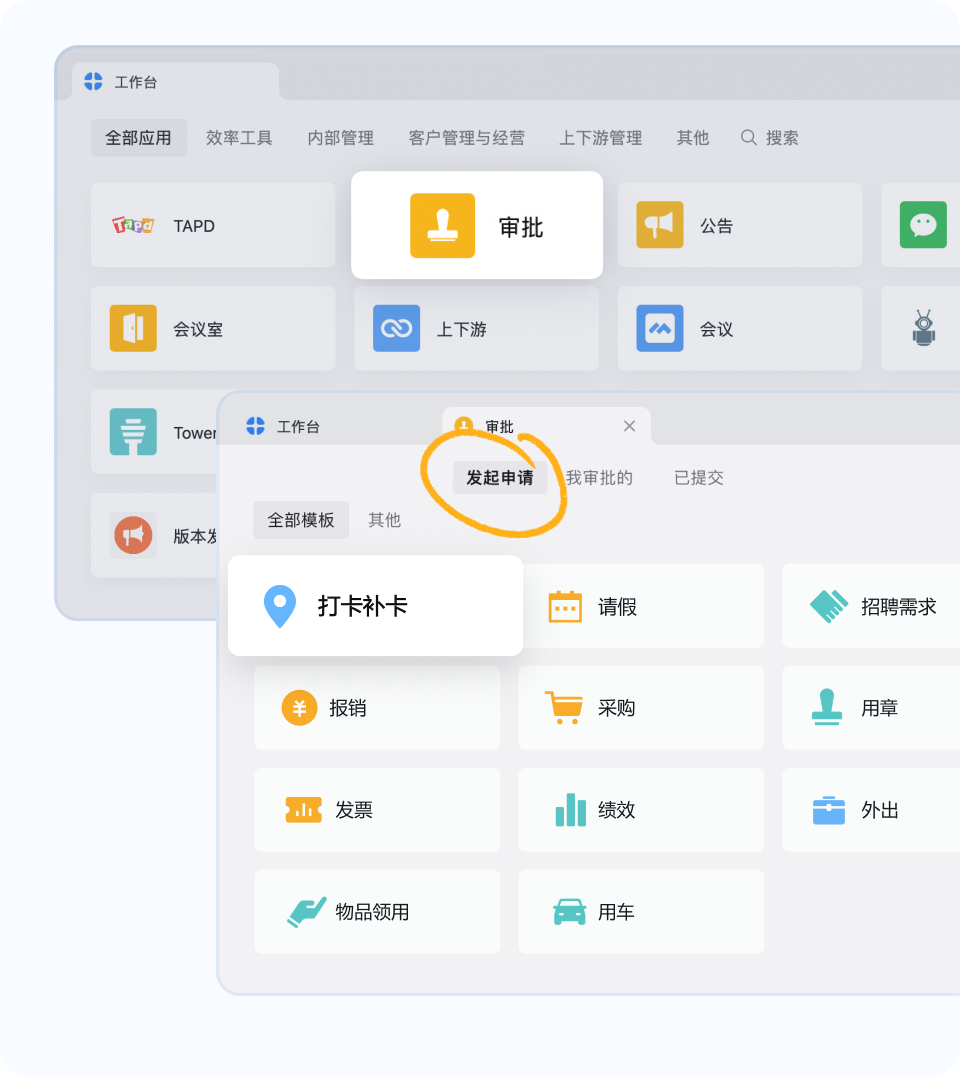Open the robot app icon
The width and height of the screenshot is (960, 1077).
pos(924,328)
